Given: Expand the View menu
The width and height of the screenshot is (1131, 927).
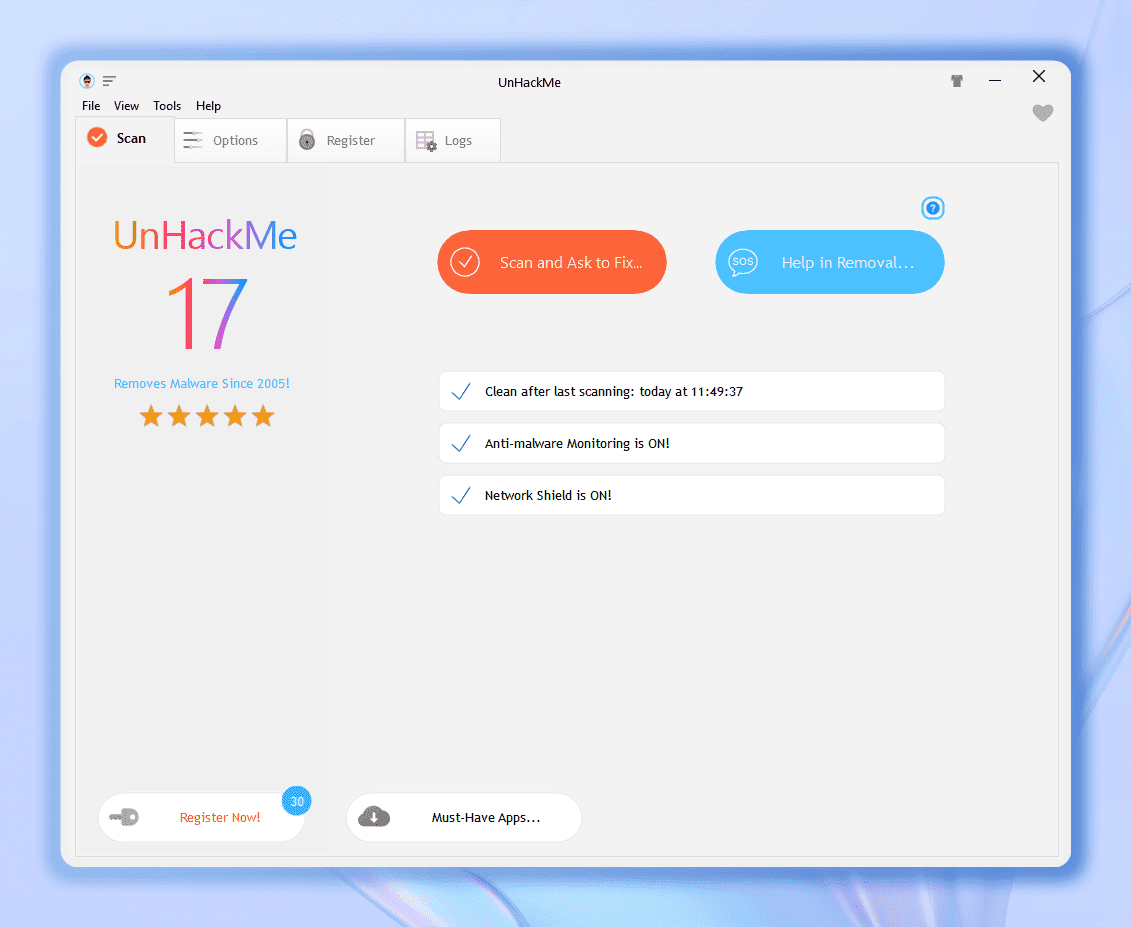Looking at the screenshot, I should point(126,105).
